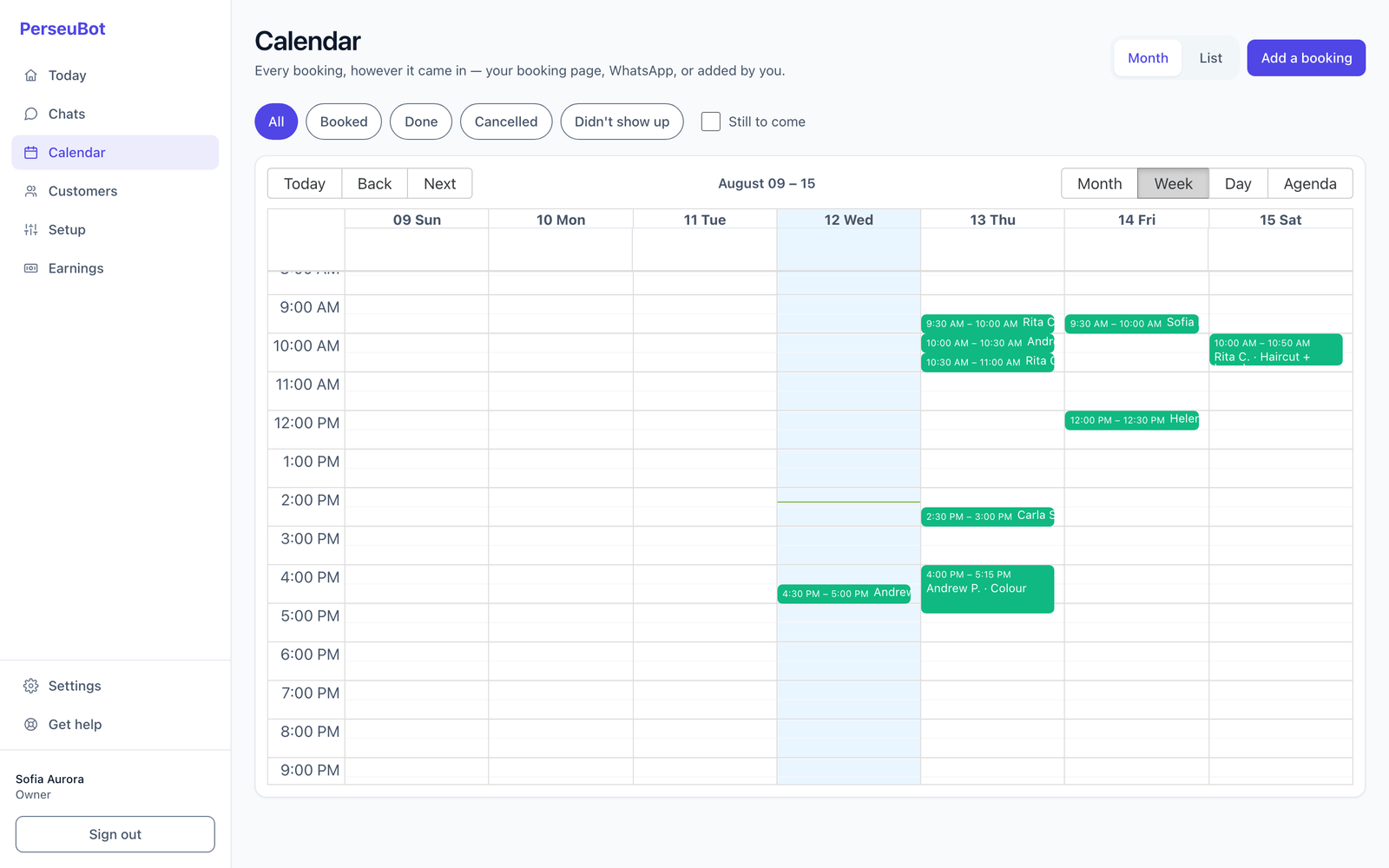The width and height of the screenshot is (1389, 868).
Task: Click Add a booking button
Action: tap(1306, 58)
